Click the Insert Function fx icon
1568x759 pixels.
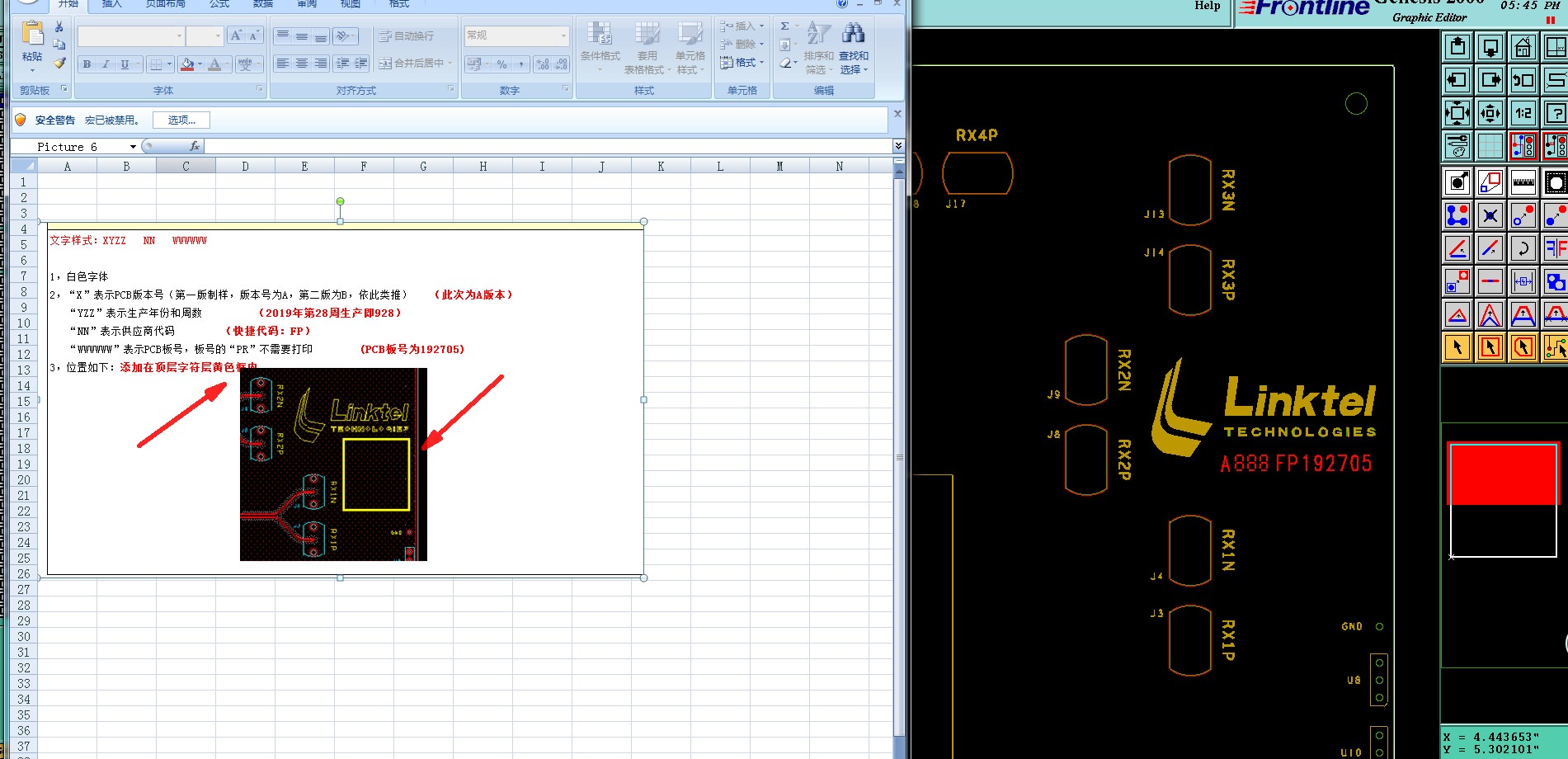pos(195,146)
